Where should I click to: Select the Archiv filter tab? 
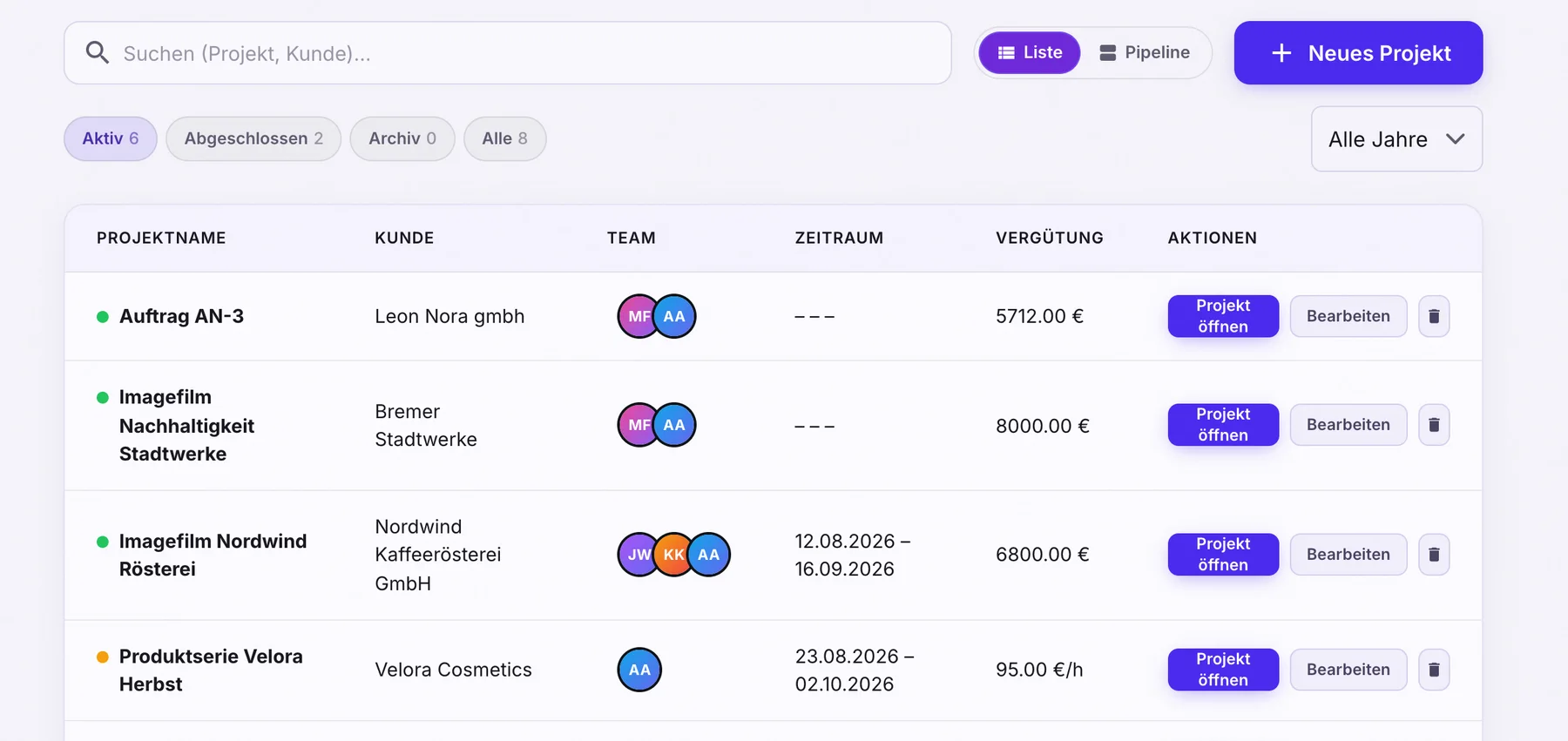pyautogui.click(x=402, y=138)
